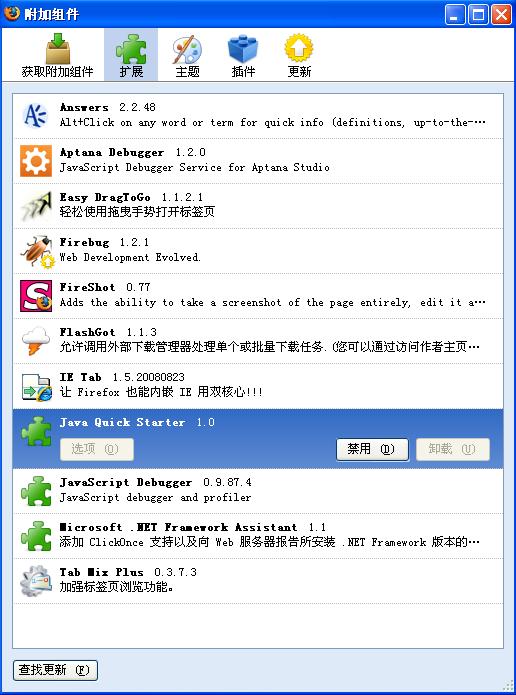Select the FireShot extension icon
The height and width of the screenshot is (695, 516).
(36, 296)
